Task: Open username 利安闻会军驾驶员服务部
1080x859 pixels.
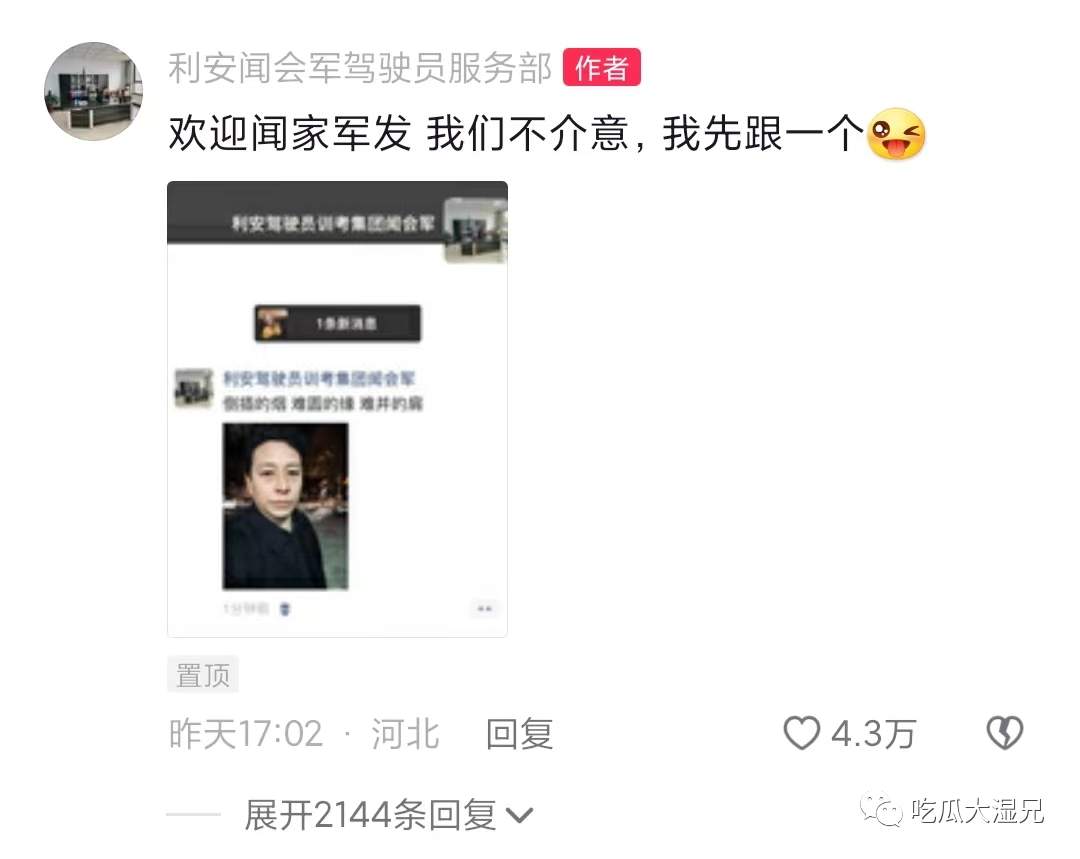Action: (x=360, y=68)
